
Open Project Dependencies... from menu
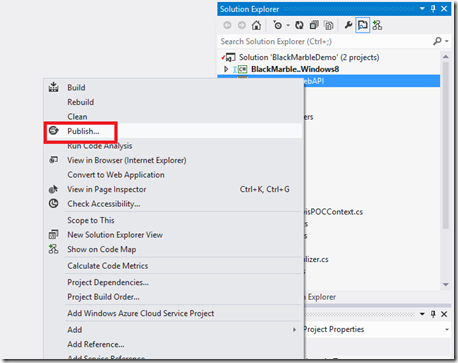pos(108,283)
